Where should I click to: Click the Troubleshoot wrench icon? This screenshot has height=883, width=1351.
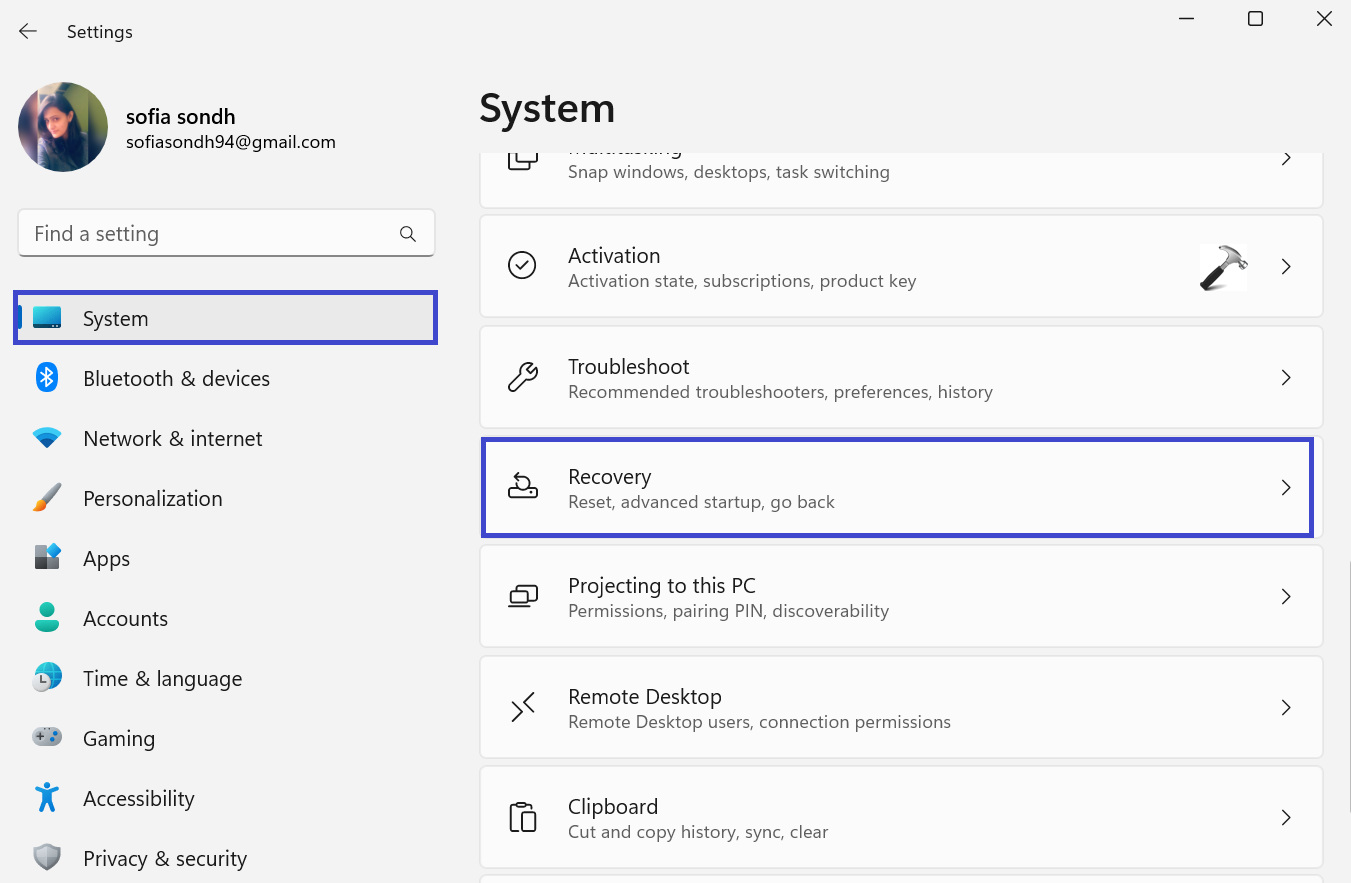tap(522, 377)
